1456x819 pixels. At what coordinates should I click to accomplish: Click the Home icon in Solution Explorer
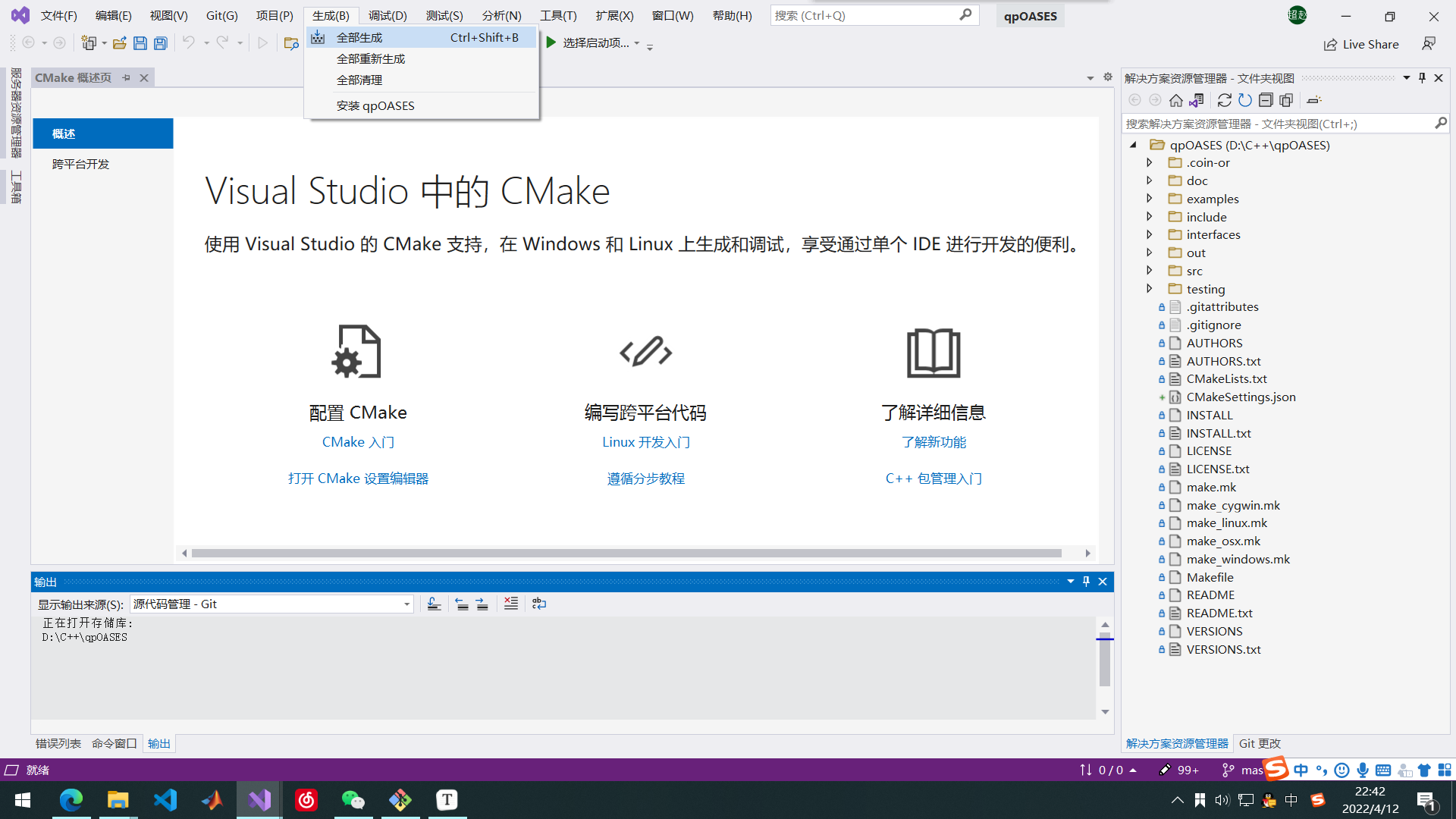1176,100
